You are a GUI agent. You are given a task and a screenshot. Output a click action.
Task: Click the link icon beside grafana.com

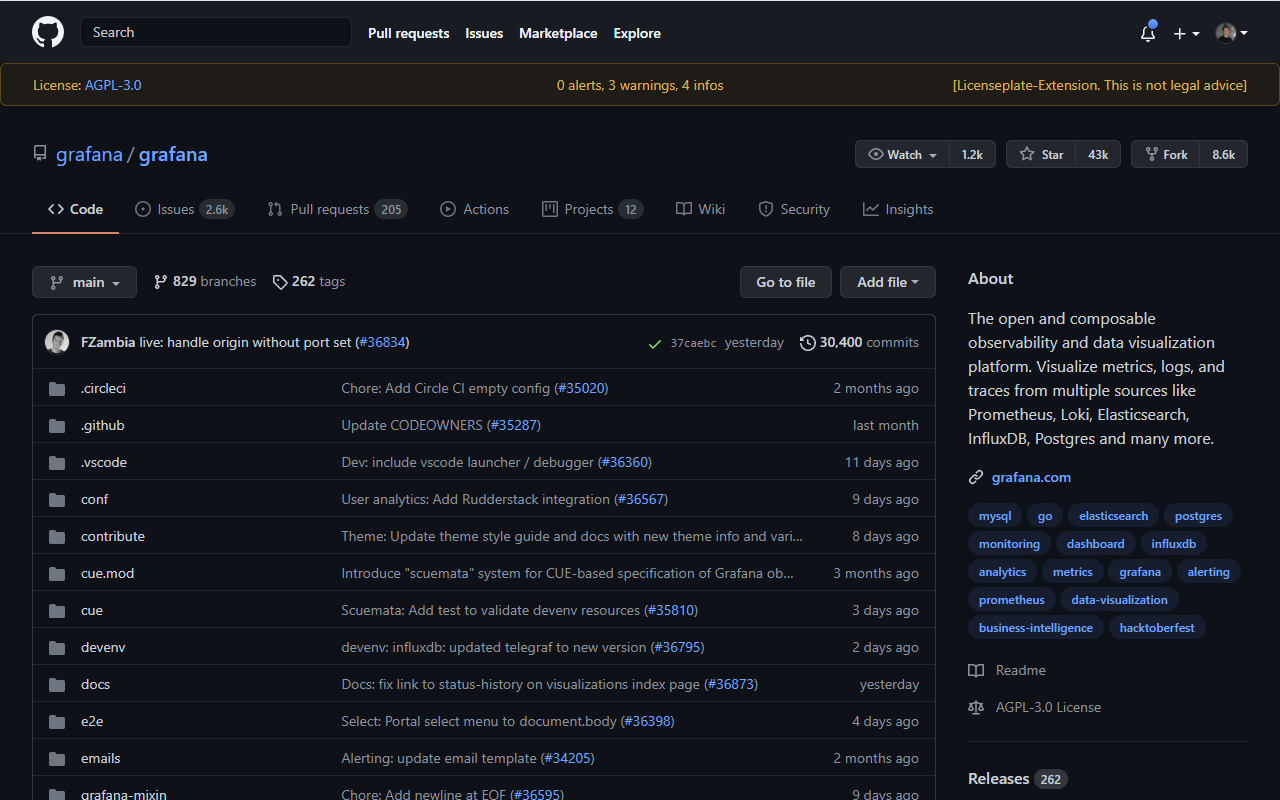(x=976, y=477)
